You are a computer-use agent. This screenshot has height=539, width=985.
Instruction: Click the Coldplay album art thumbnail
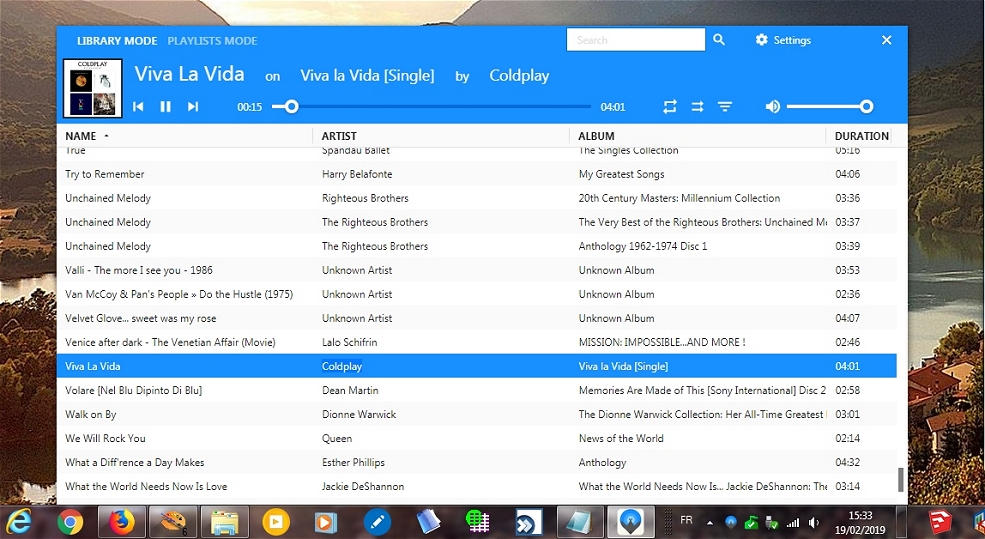click(x=93, y=88)
